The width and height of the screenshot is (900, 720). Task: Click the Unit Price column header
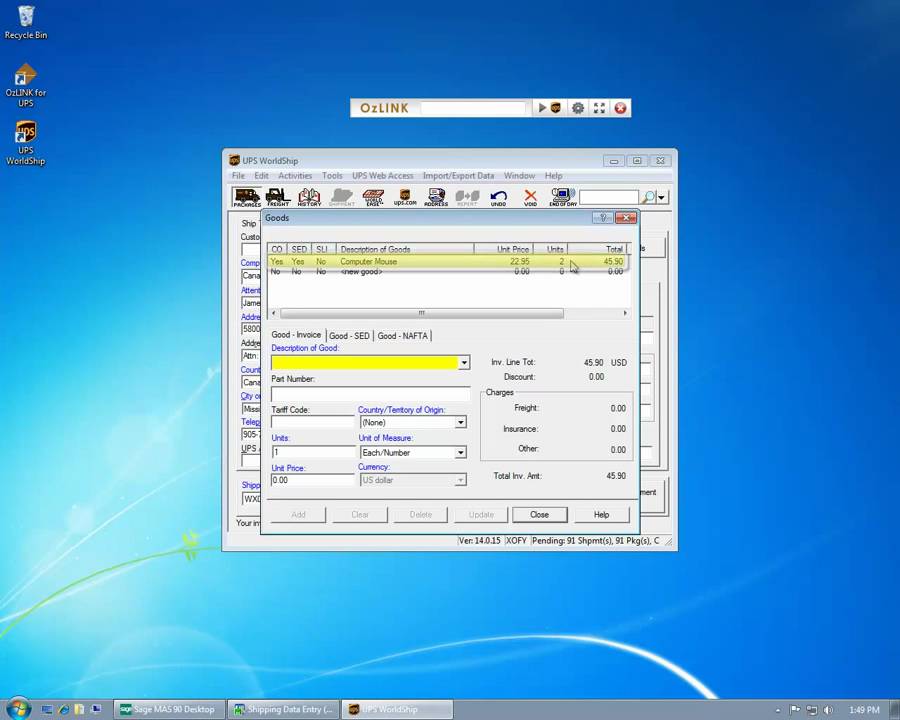(x=503, y=249)
